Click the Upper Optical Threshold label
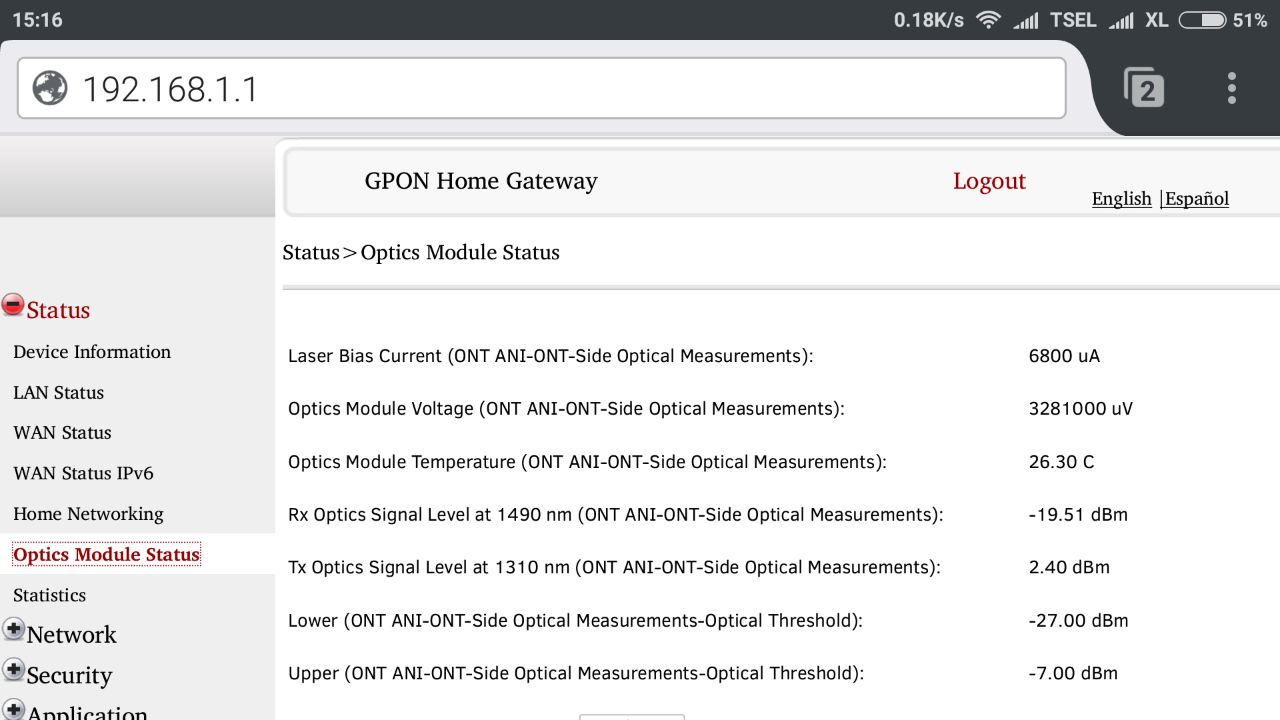The image size is (1280, 720). [x=576, y=673]
